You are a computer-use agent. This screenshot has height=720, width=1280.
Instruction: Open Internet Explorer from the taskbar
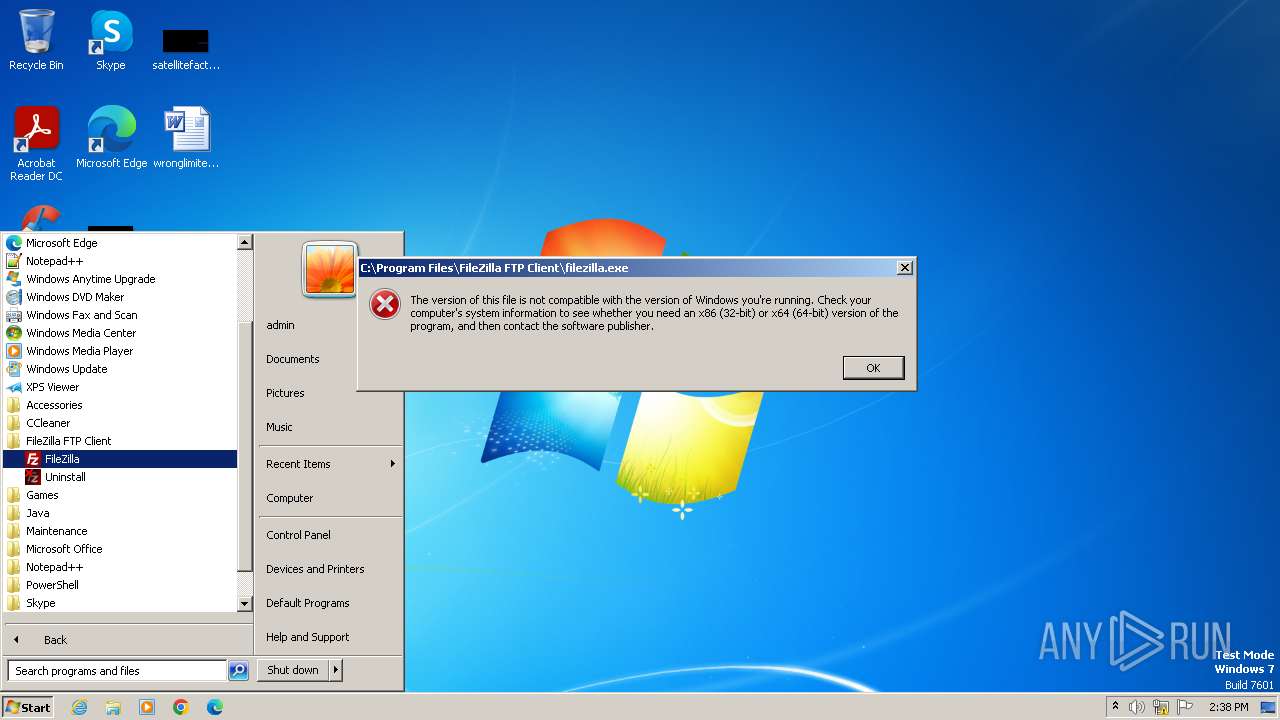(x=79, y=707)
